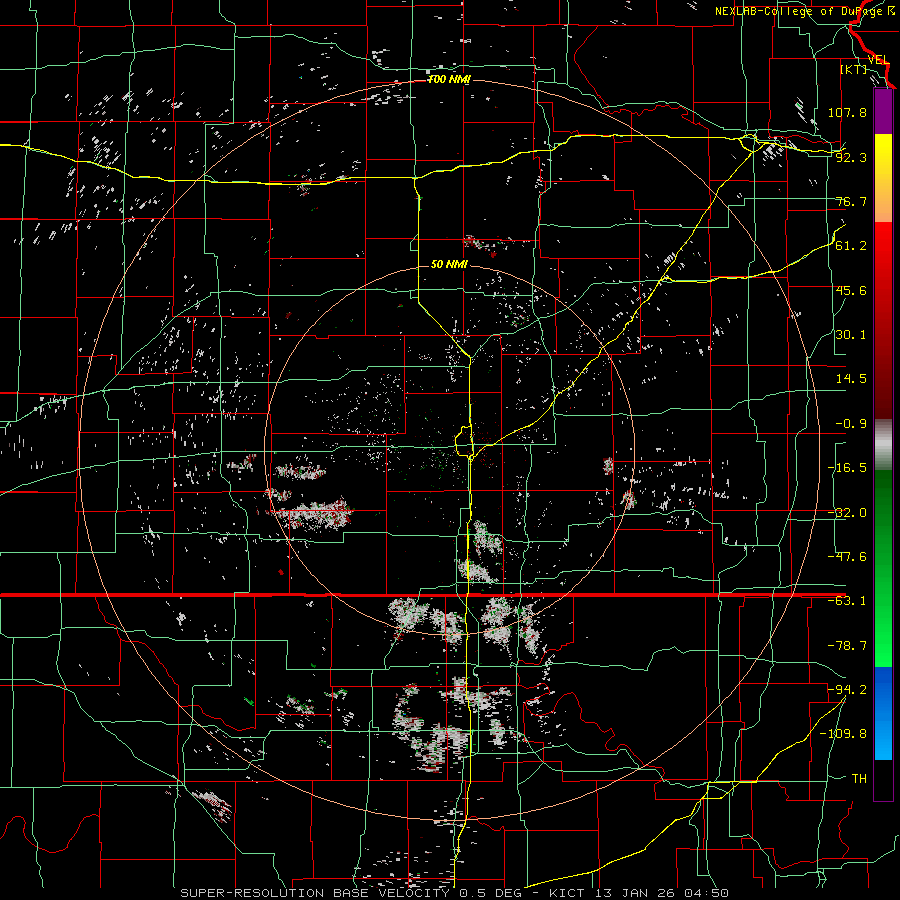This screenshot has width=900, height=900.
Task: Click the [KT] units label
Action: tap(854, 69)
